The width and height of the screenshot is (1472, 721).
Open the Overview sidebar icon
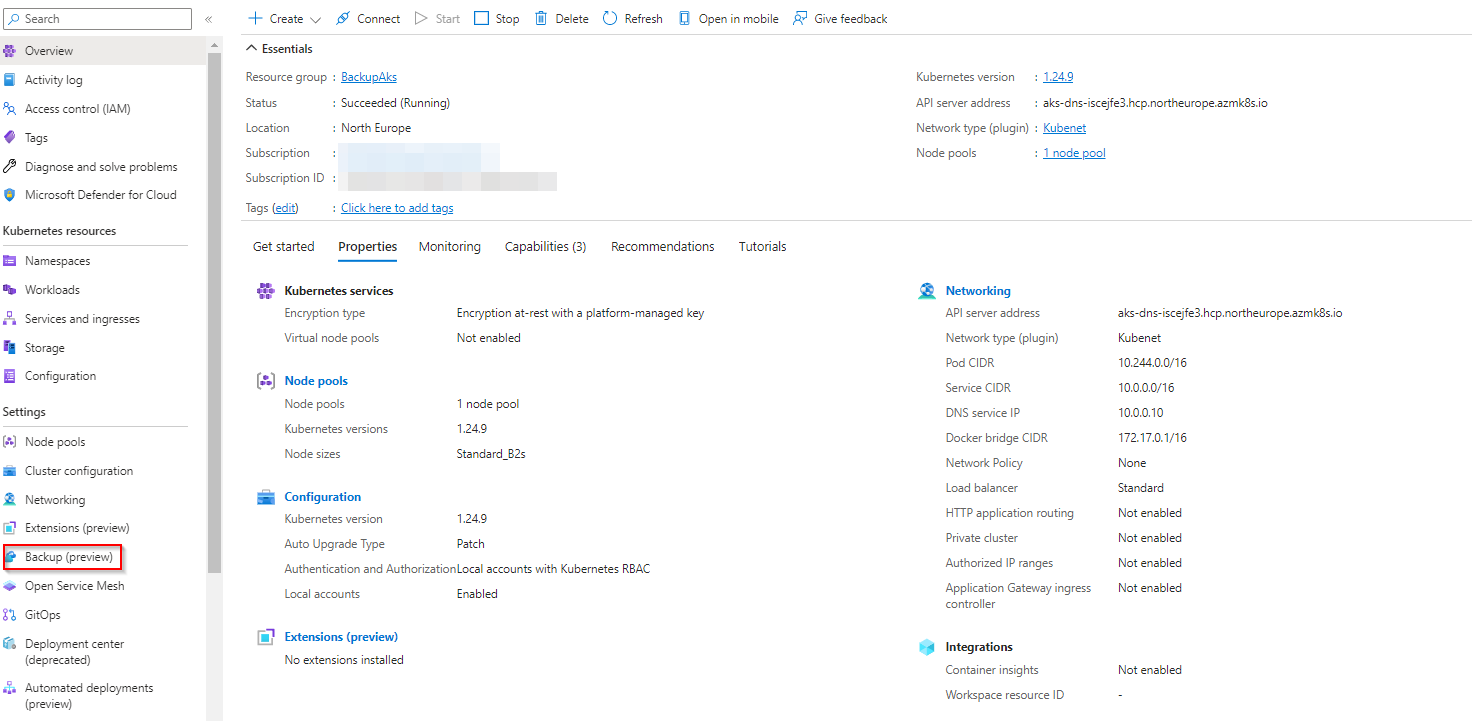[x=10, y=51]
